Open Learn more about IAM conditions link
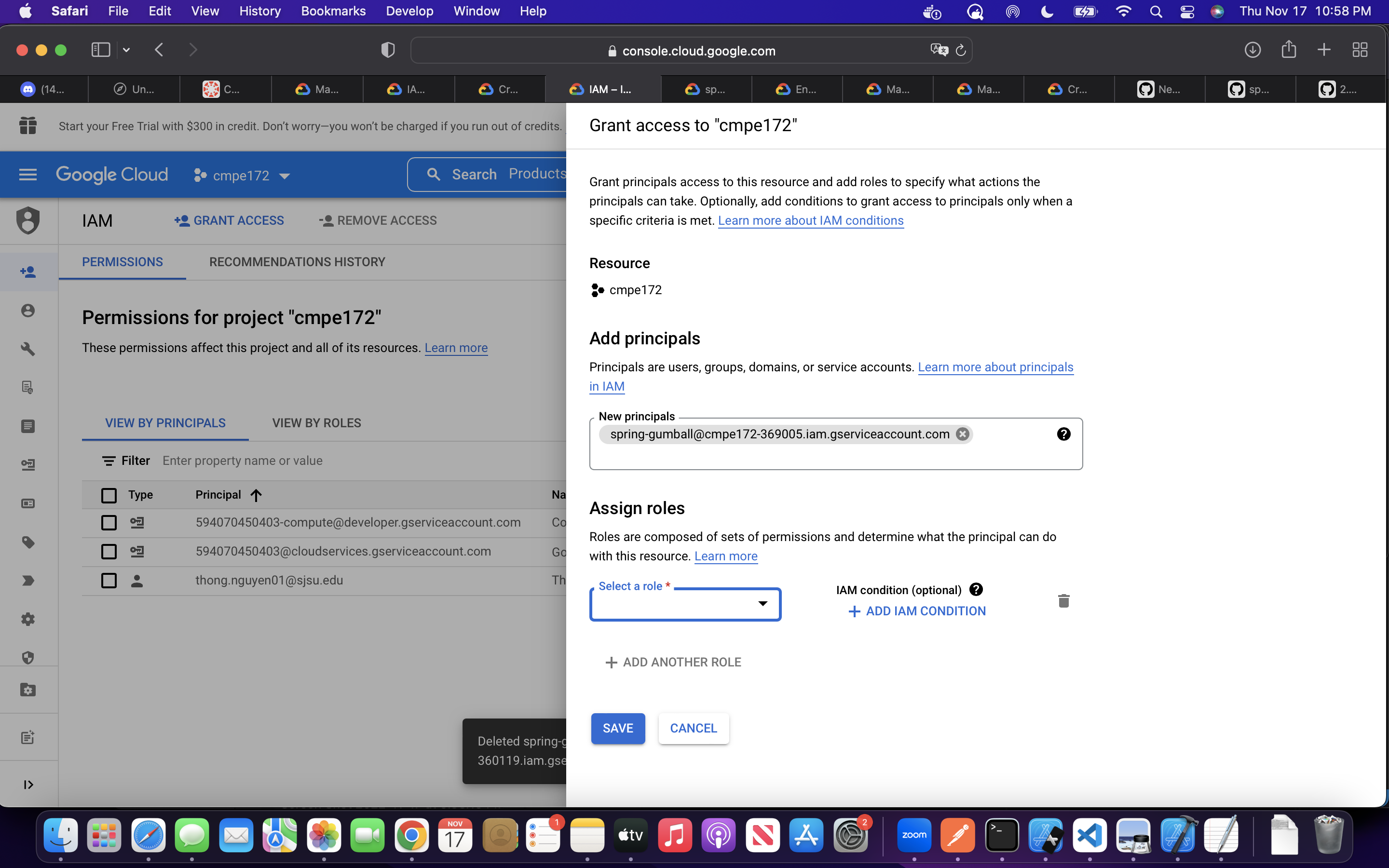1389x868 pixels. pyautogui.click(x=810, y=220)
